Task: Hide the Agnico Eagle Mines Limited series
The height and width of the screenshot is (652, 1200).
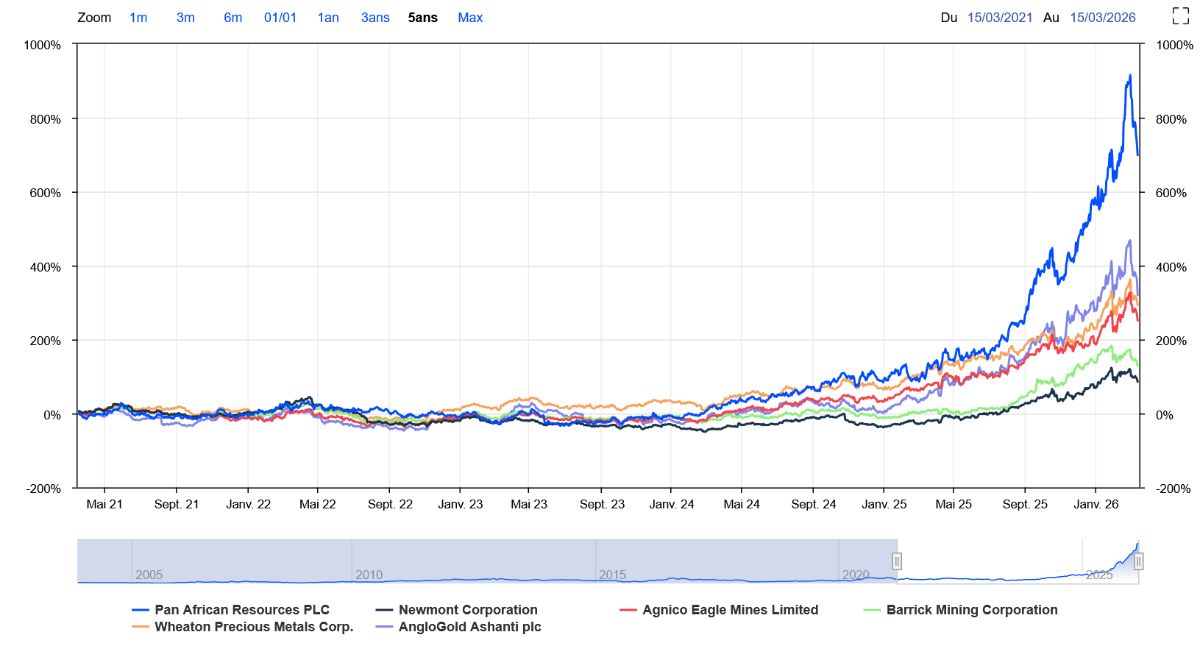Action: [x=719, y=610]
